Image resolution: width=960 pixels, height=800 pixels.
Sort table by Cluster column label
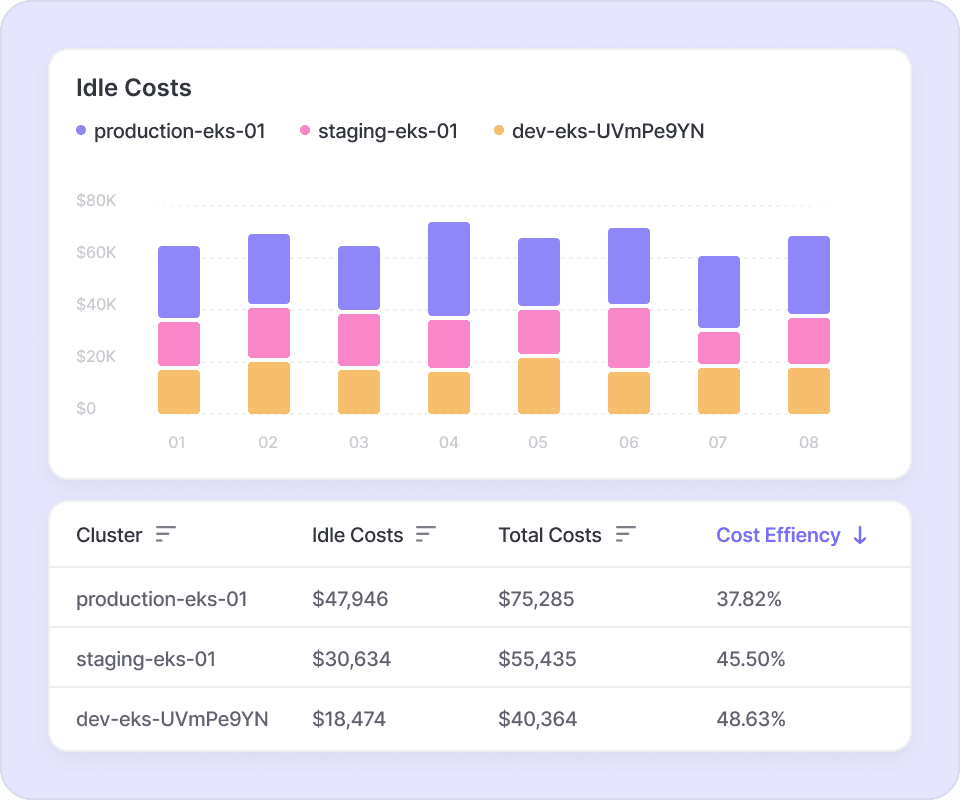tap(109, 535)
